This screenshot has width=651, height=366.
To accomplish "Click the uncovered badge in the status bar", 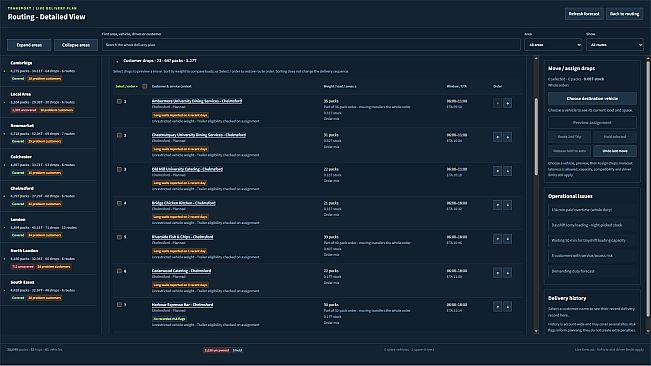I will pyautogui.click(x=217, y=350).
